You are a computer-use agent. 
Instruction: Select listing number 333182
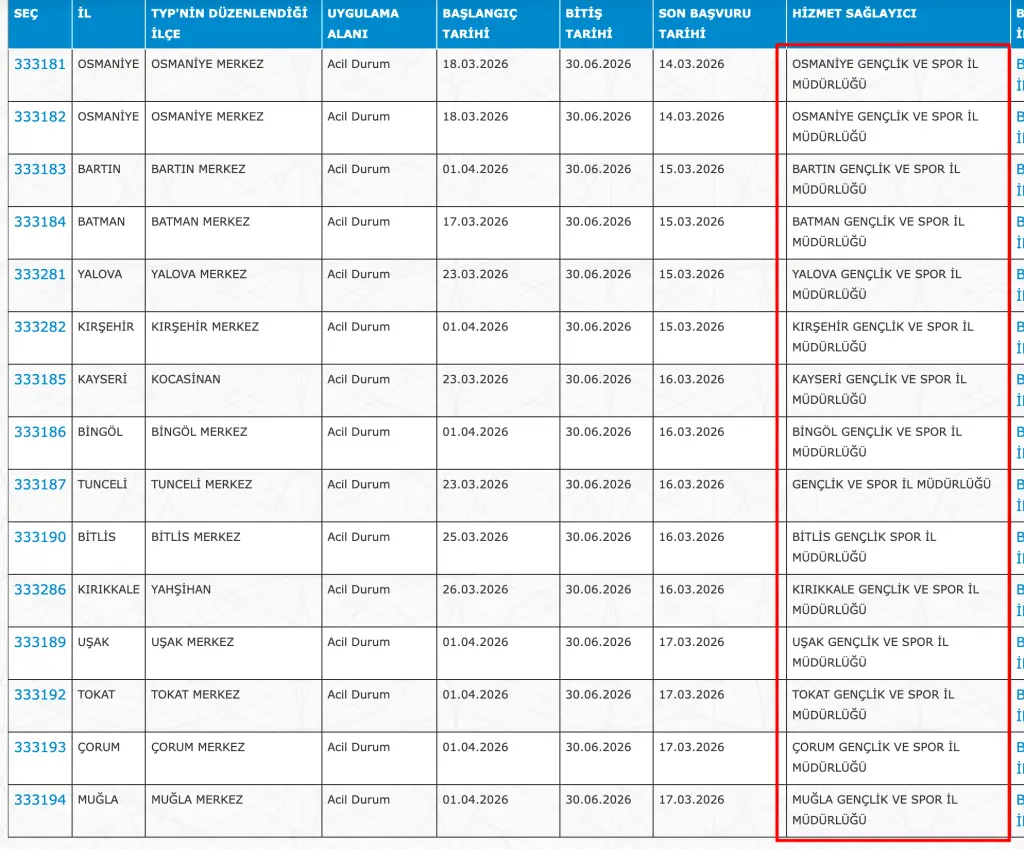point(40,117)
